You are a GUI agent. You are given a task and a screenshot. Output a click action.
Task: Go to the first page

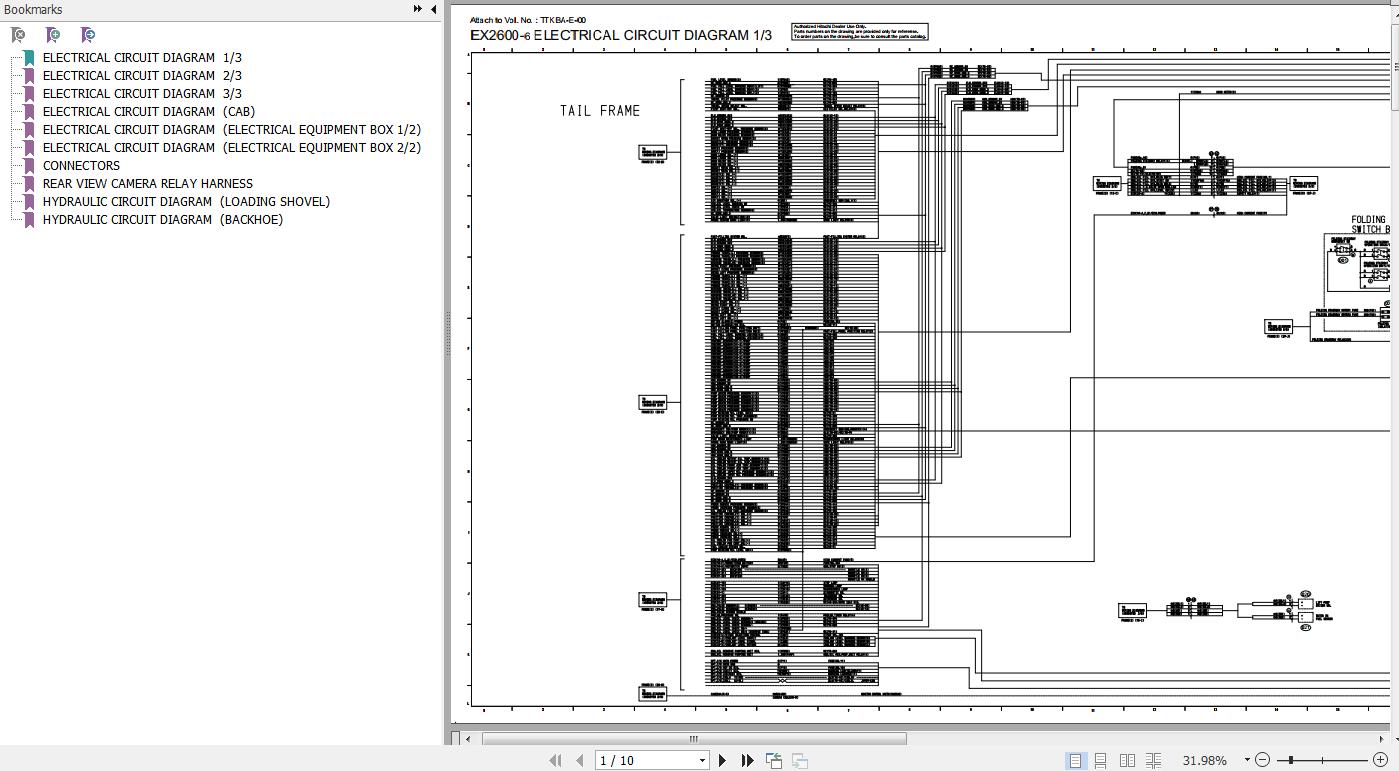tap(555, 760)
